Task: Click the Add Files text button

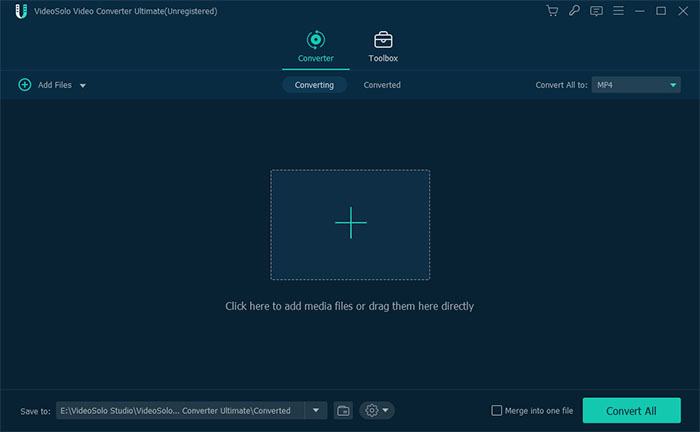Action: coord(55,85)
